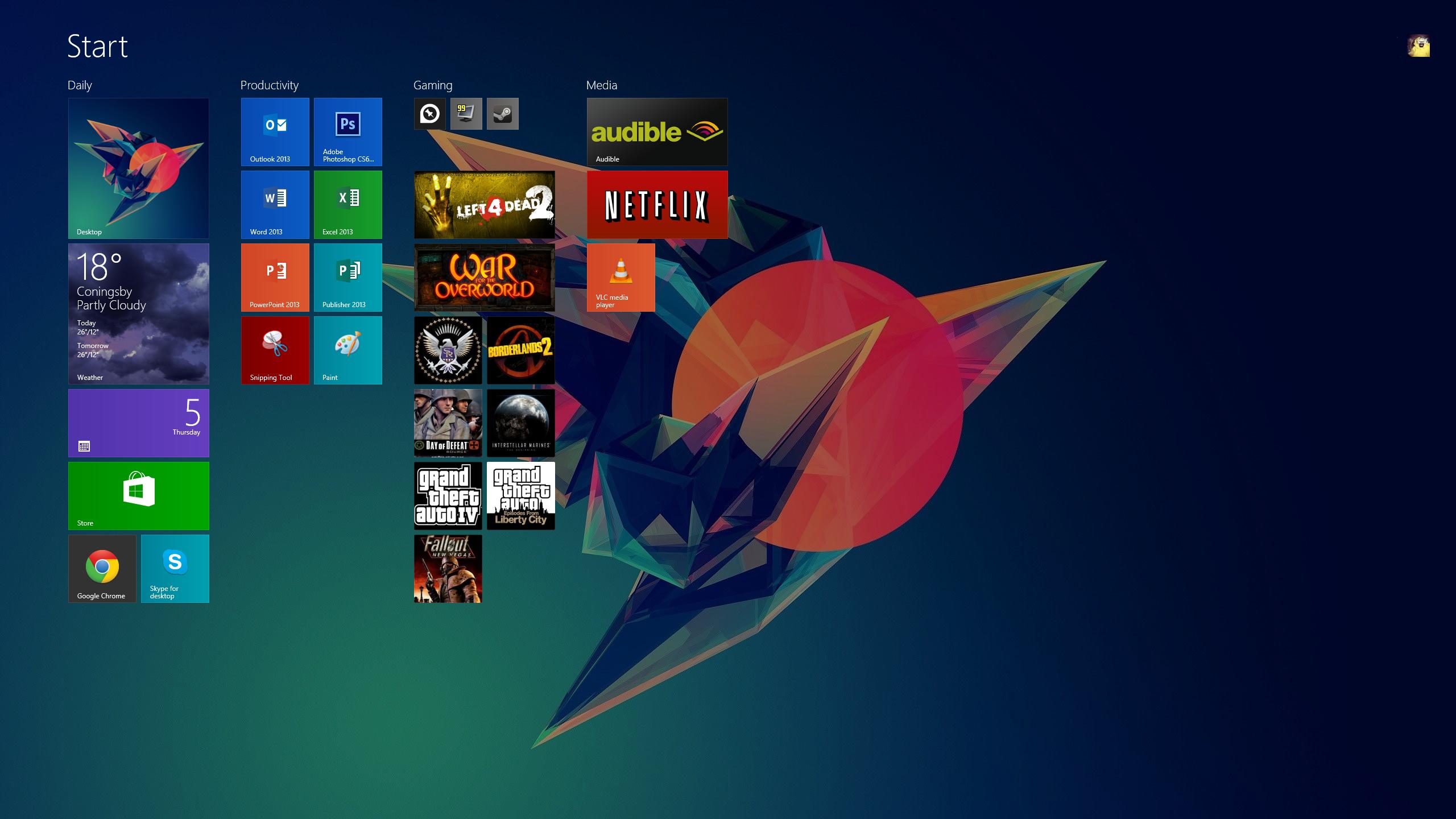Launch Skype for desktop
1456x819 pixels.
point(175,568)
